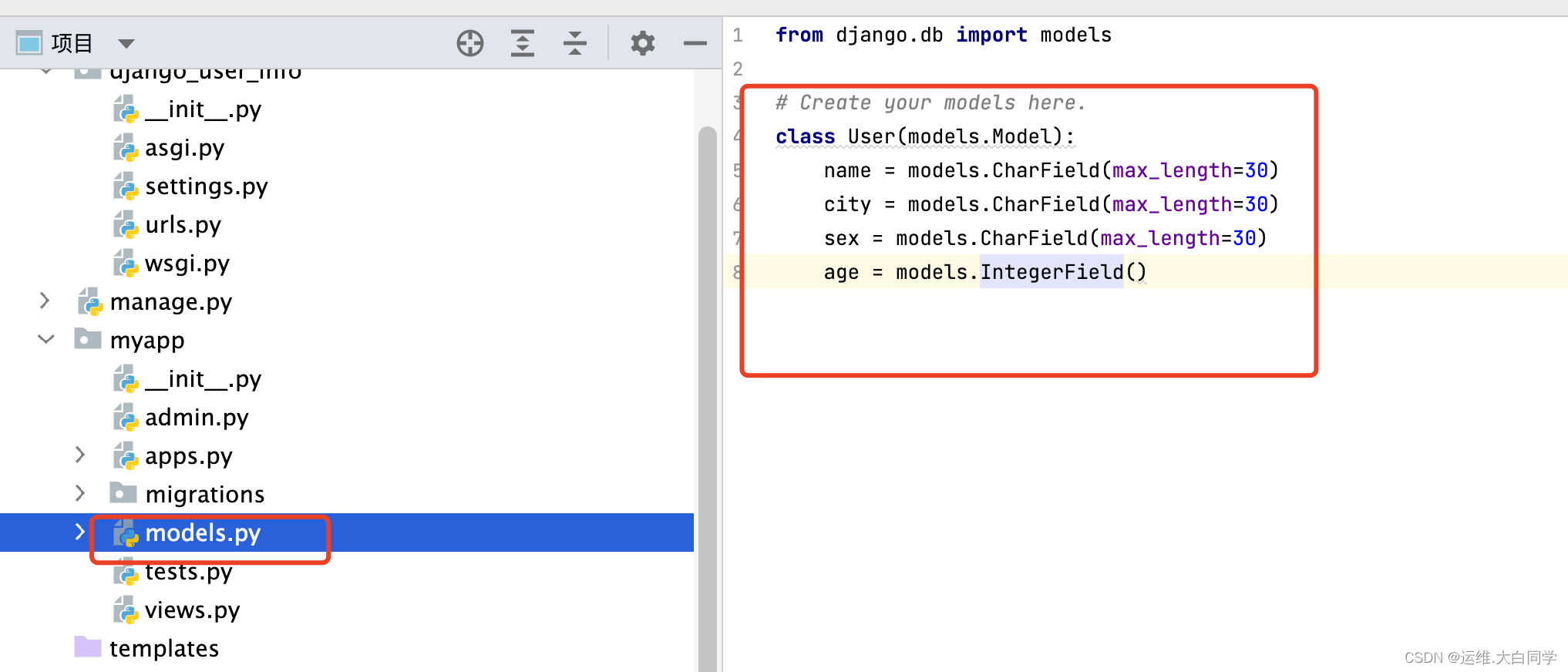Click the locate current file target icon

469,43
